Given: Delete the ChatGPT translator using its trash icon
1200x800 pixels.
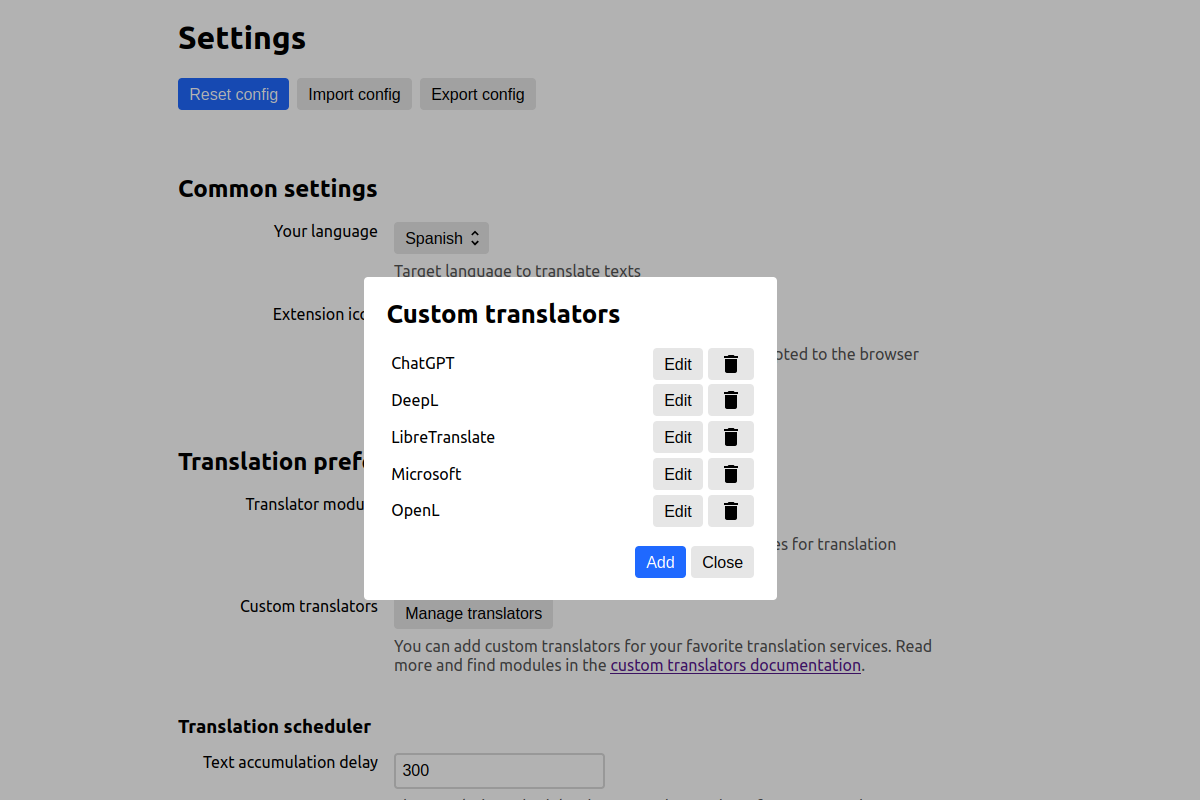Looking at the screenshot, I should (731, 363).
